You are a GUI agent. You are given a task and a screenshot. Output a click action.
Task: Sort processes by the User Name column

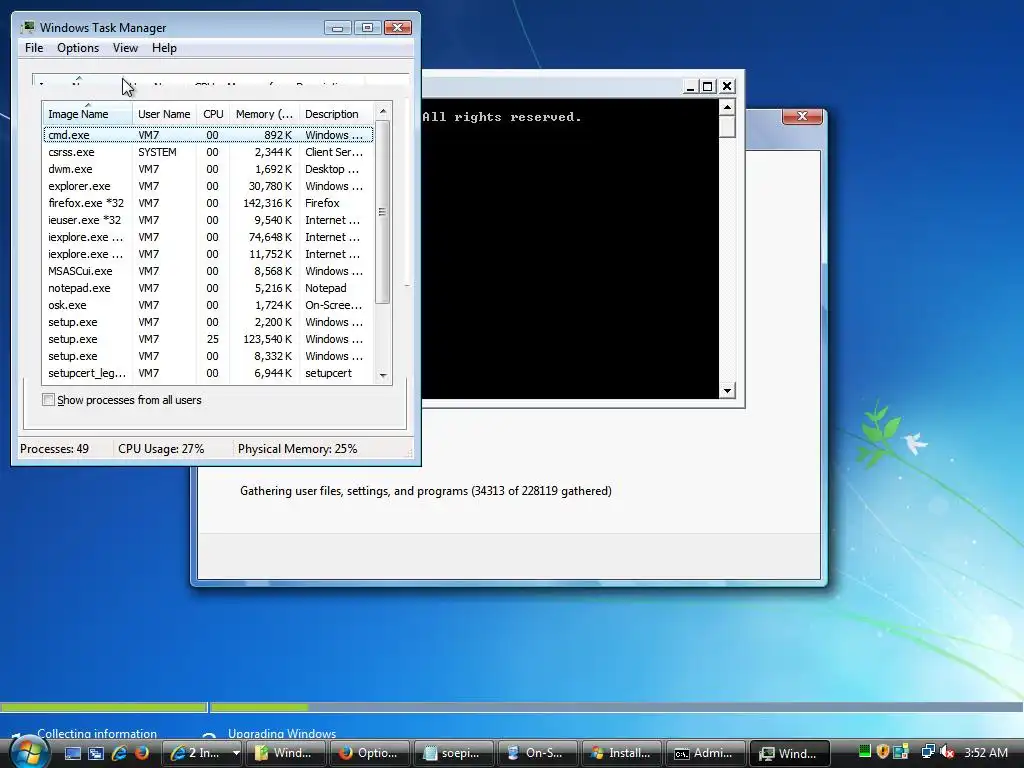(x=164, y=114)
